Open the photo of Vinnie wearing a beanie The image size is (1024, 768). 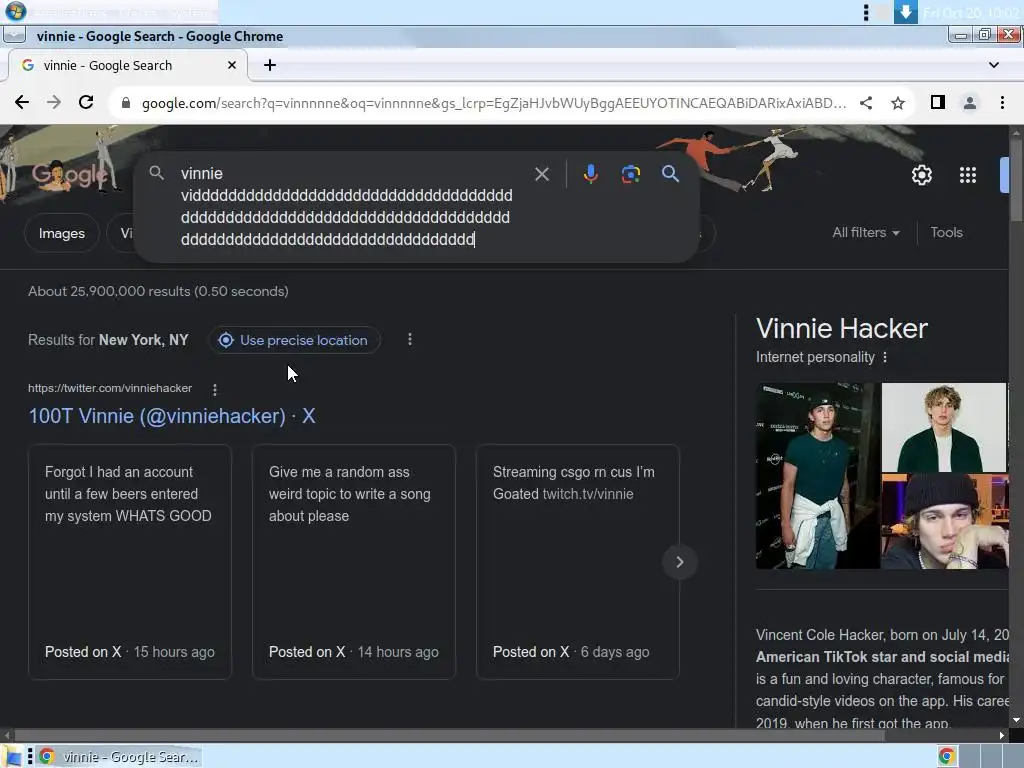pos(944,521)
